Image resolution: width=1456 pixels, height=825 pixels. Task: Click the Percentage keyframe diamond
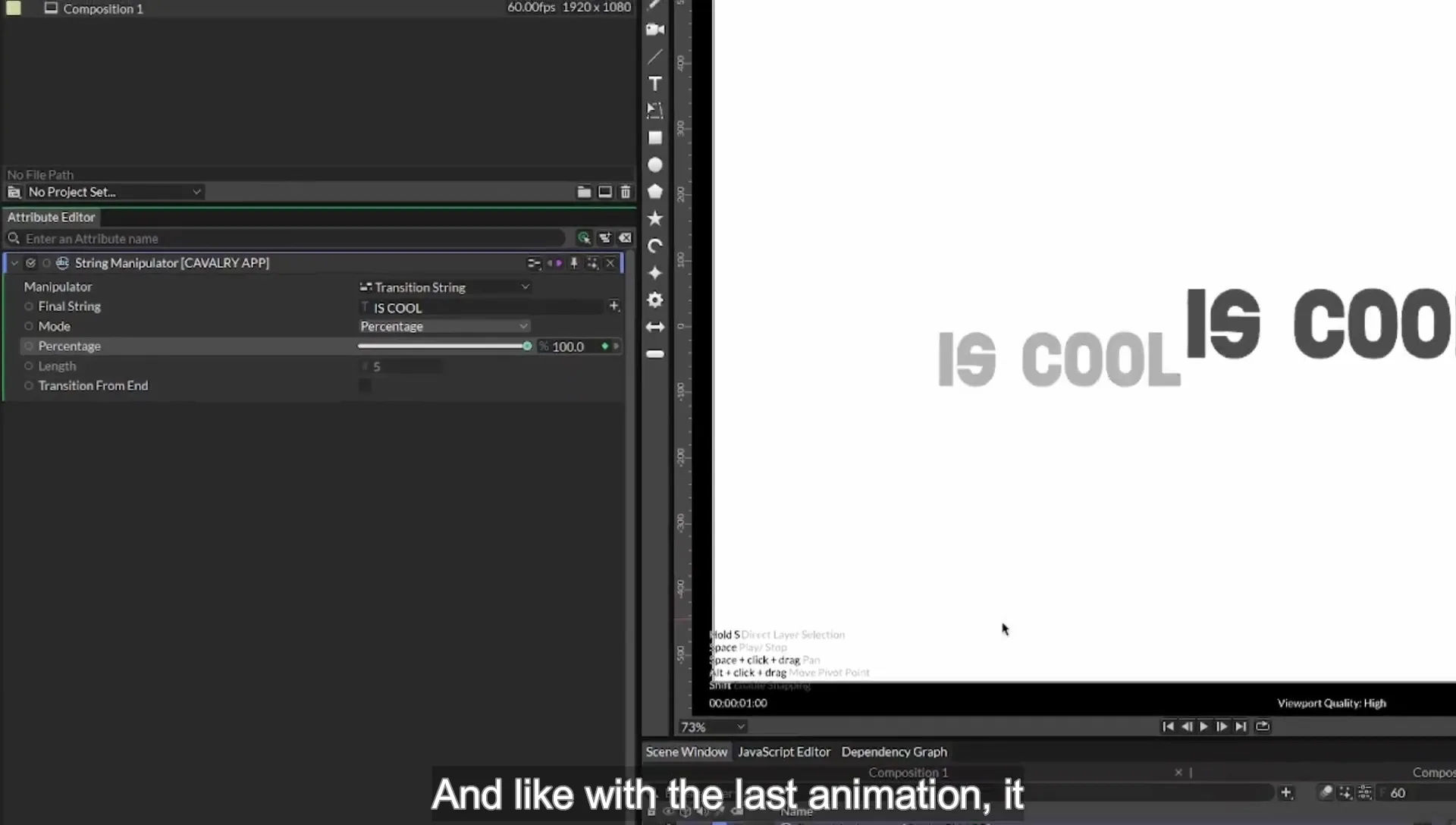605,347
